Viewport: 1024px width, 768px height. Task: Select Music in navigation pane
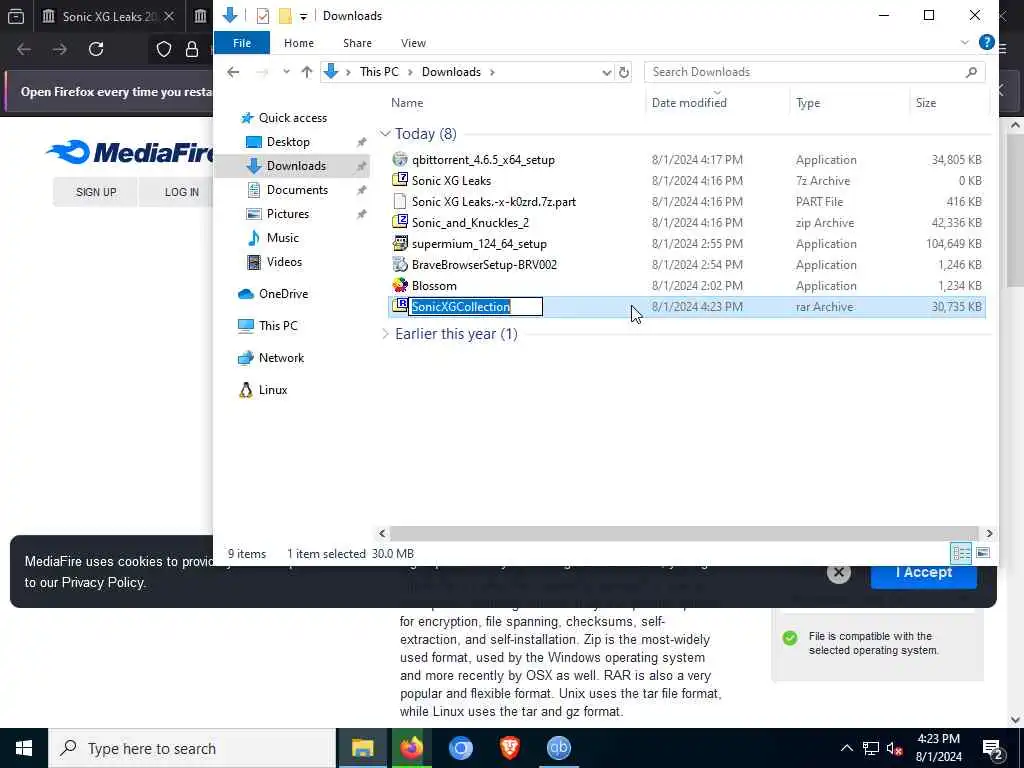tap(282, 238)
